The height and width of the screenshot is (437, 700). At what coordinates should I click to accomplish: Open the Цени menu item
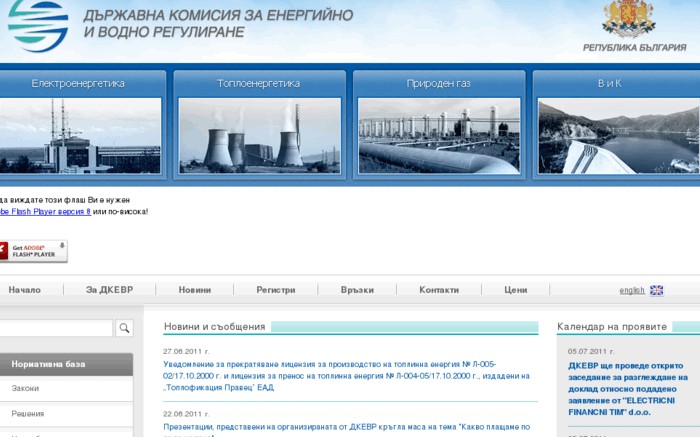(516, 290)
